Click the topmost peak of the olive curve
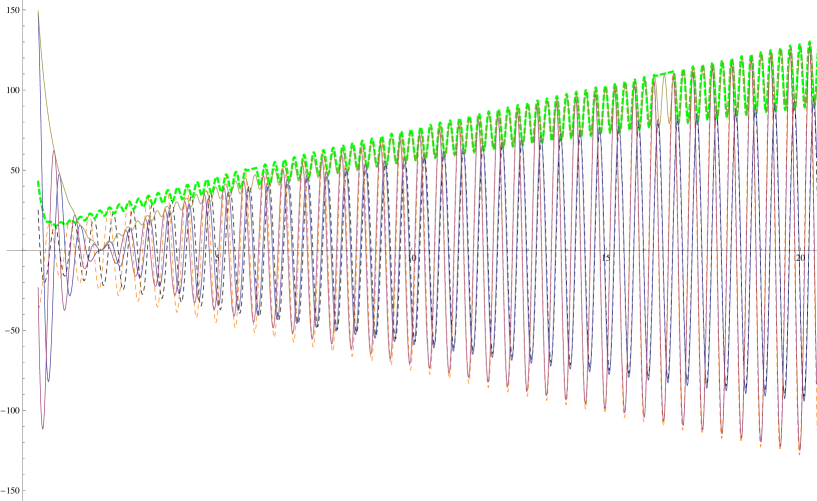817x501 pixels. 39,11
